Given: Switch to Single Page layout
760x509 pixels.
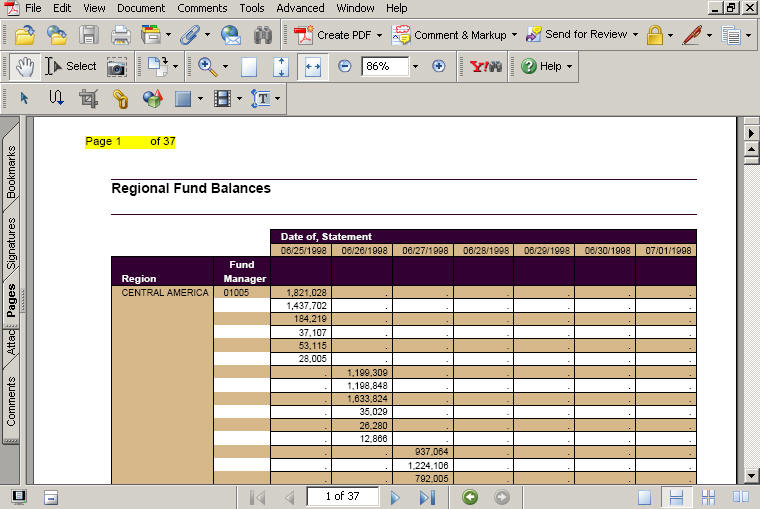Looking at the screenshot, I should 645,497.
